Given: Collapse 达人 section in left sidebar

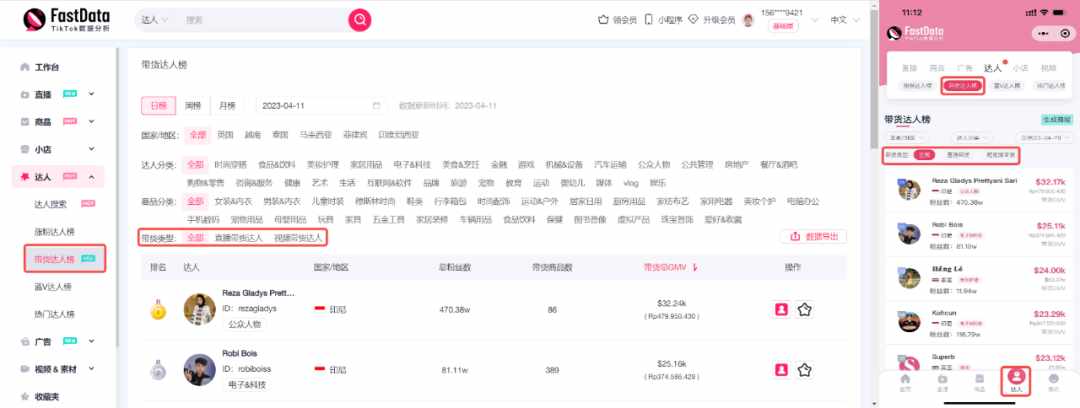Looking at the screenshot, I should [91, 177].
